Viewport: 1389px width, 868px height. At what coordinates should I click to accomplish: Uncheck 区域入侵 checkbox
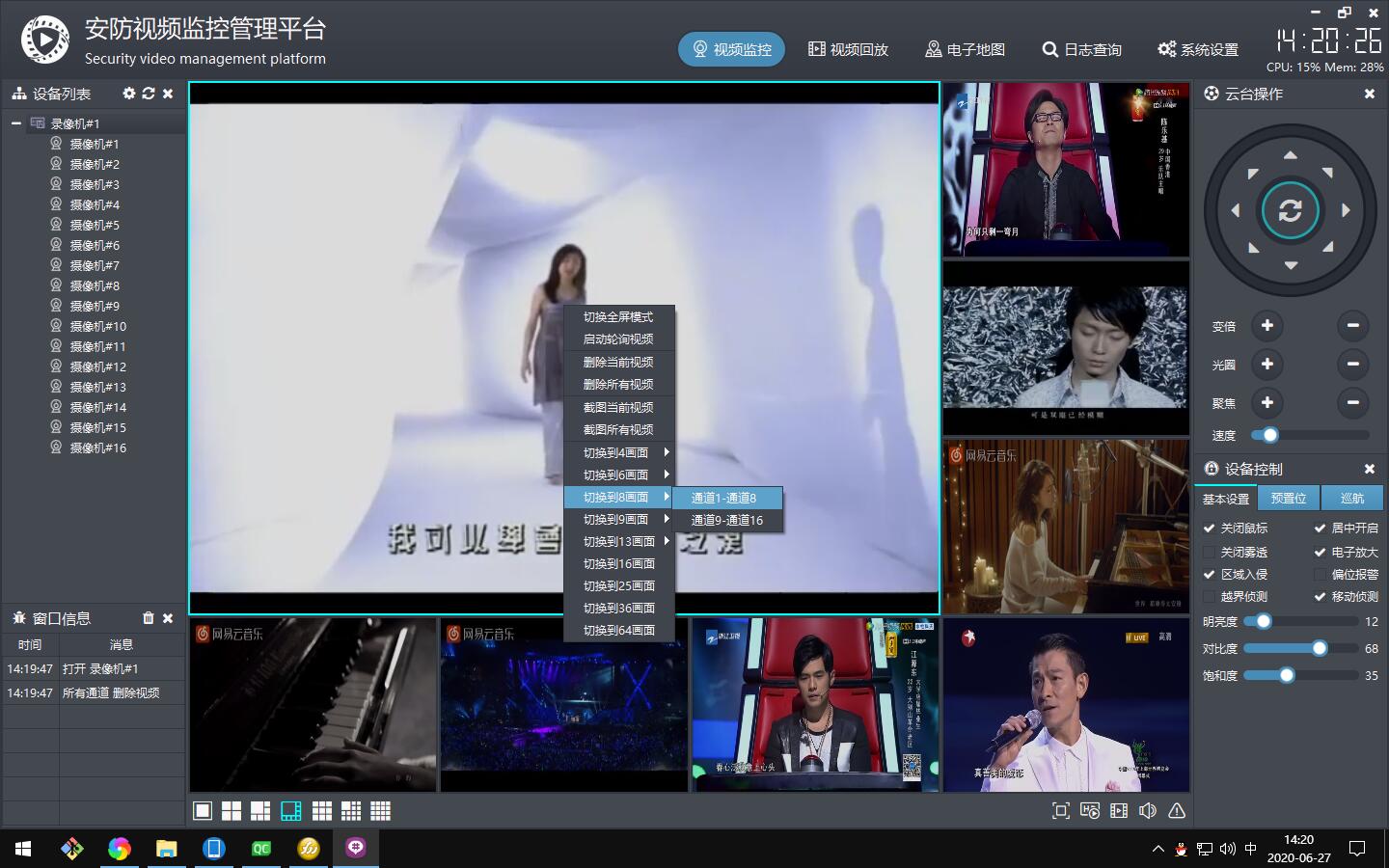click(1210, 575)
